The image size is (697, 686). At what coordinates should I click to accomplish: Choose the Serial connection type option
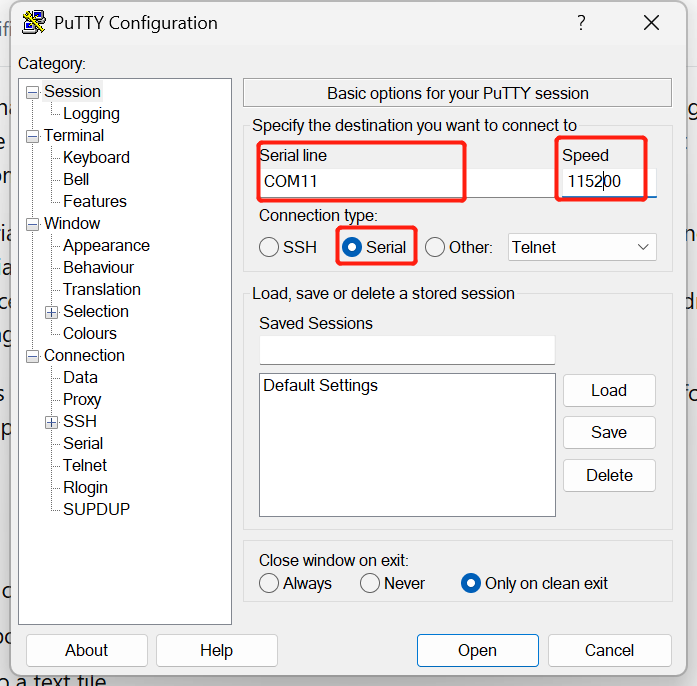click(x=352, y=247)
